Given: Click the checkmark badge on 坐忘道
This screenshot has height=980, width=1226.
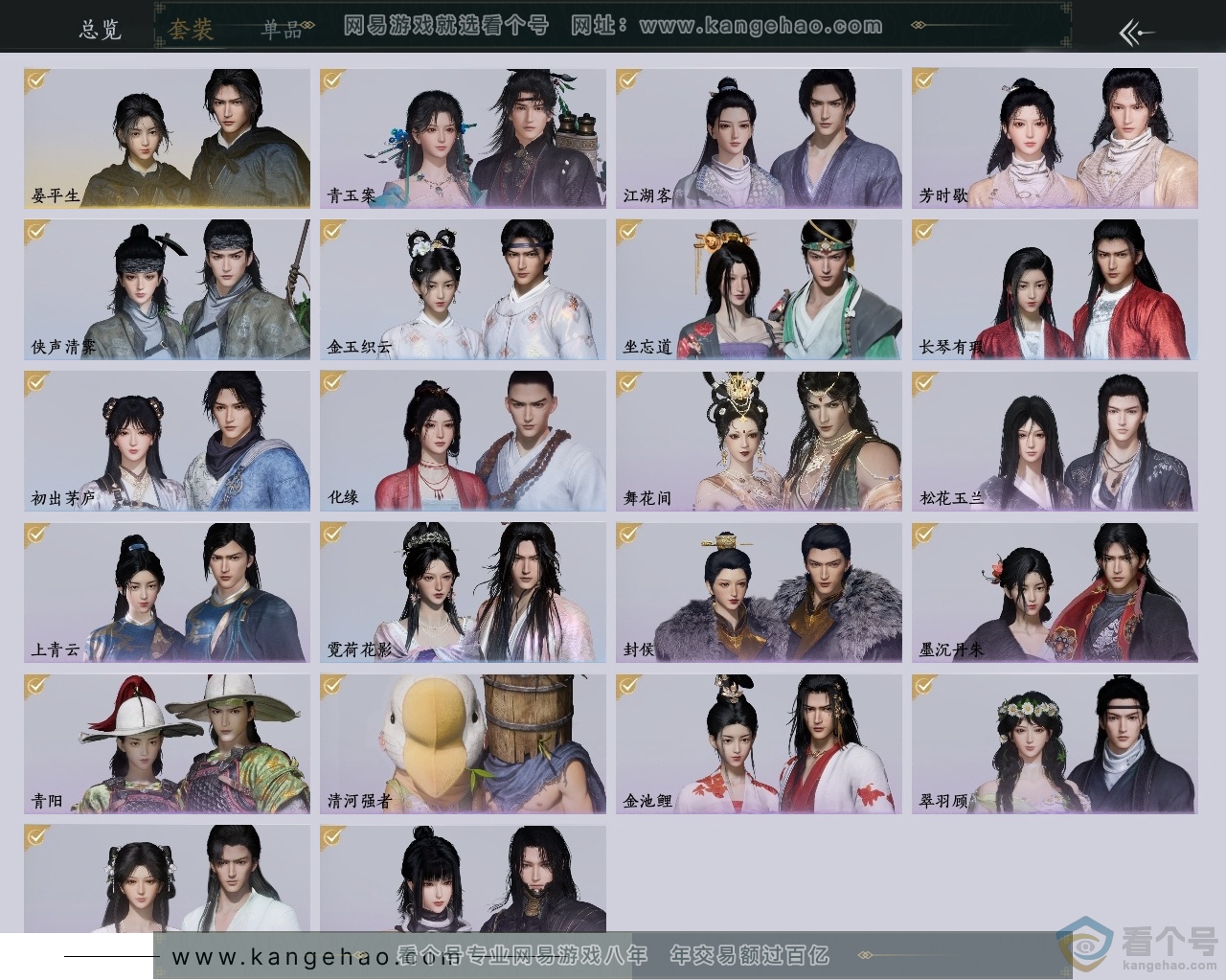Looking at the screenshot, I should point(629,231).
